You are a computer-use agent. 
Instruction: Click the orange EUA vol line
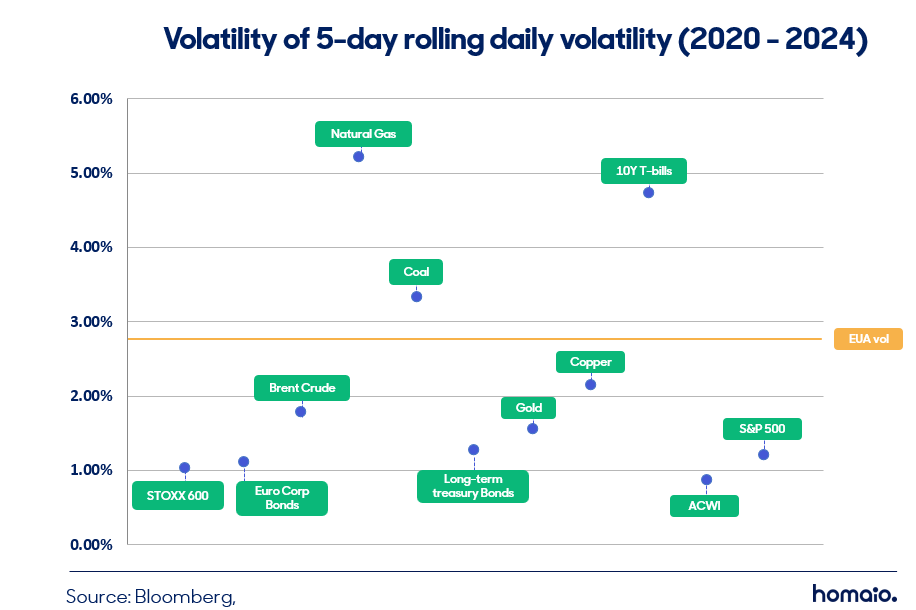point(475,339)
